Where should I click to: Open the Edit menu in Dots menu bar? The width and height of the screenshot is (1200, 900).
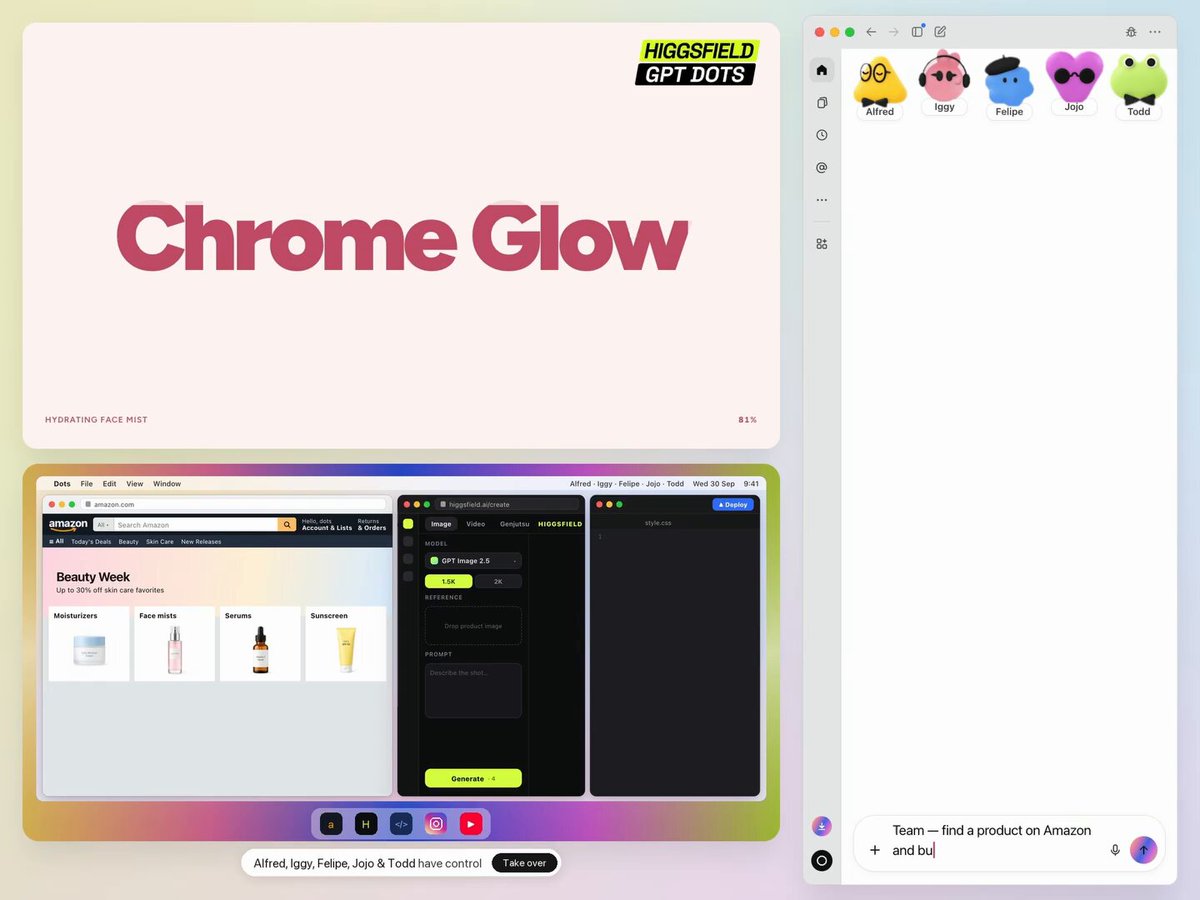110,484
